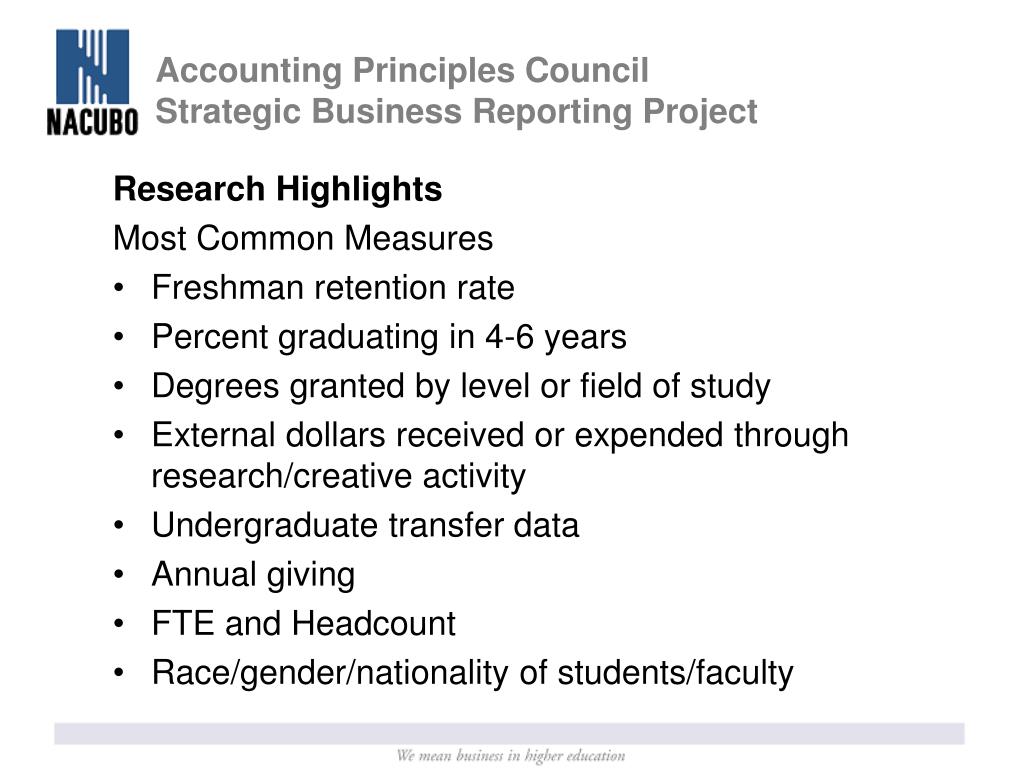
Task: Select the bullet dot before Freshman retention
Action: point(118,287)
